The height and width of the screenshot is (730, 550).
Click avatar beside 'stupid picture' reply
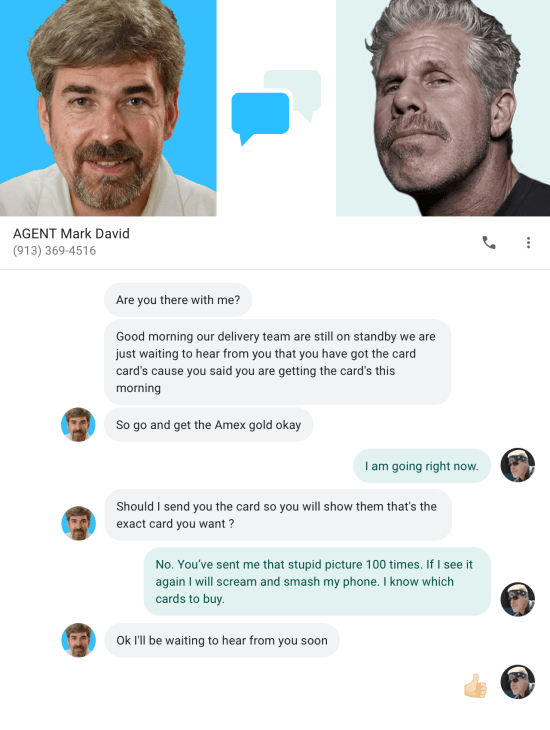point(517,599)
